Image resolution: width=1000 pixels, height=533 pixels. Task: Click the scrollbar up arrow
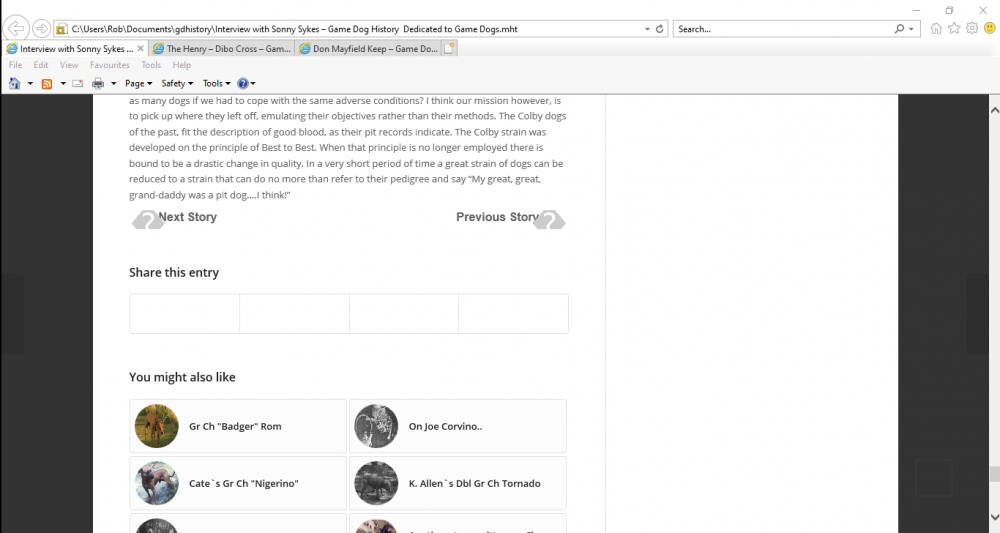(994, 110)
